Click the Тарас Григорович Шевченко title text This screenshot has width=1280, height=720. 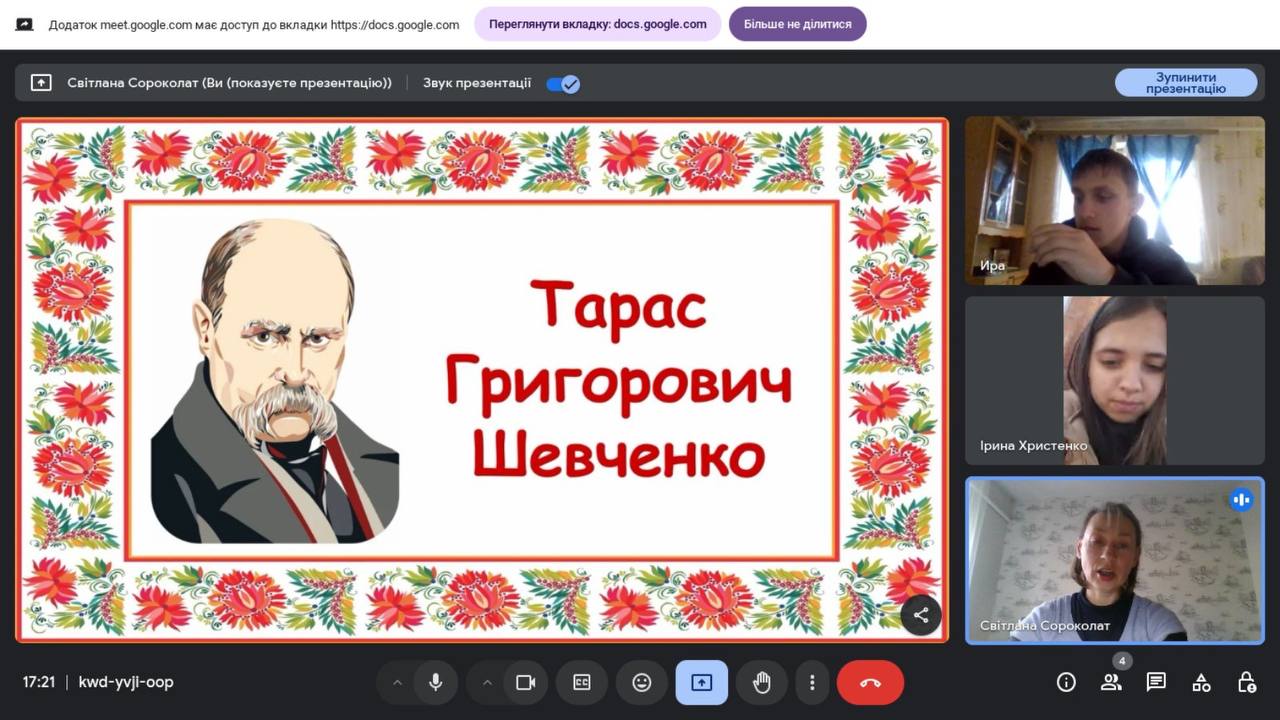point(618,380)
